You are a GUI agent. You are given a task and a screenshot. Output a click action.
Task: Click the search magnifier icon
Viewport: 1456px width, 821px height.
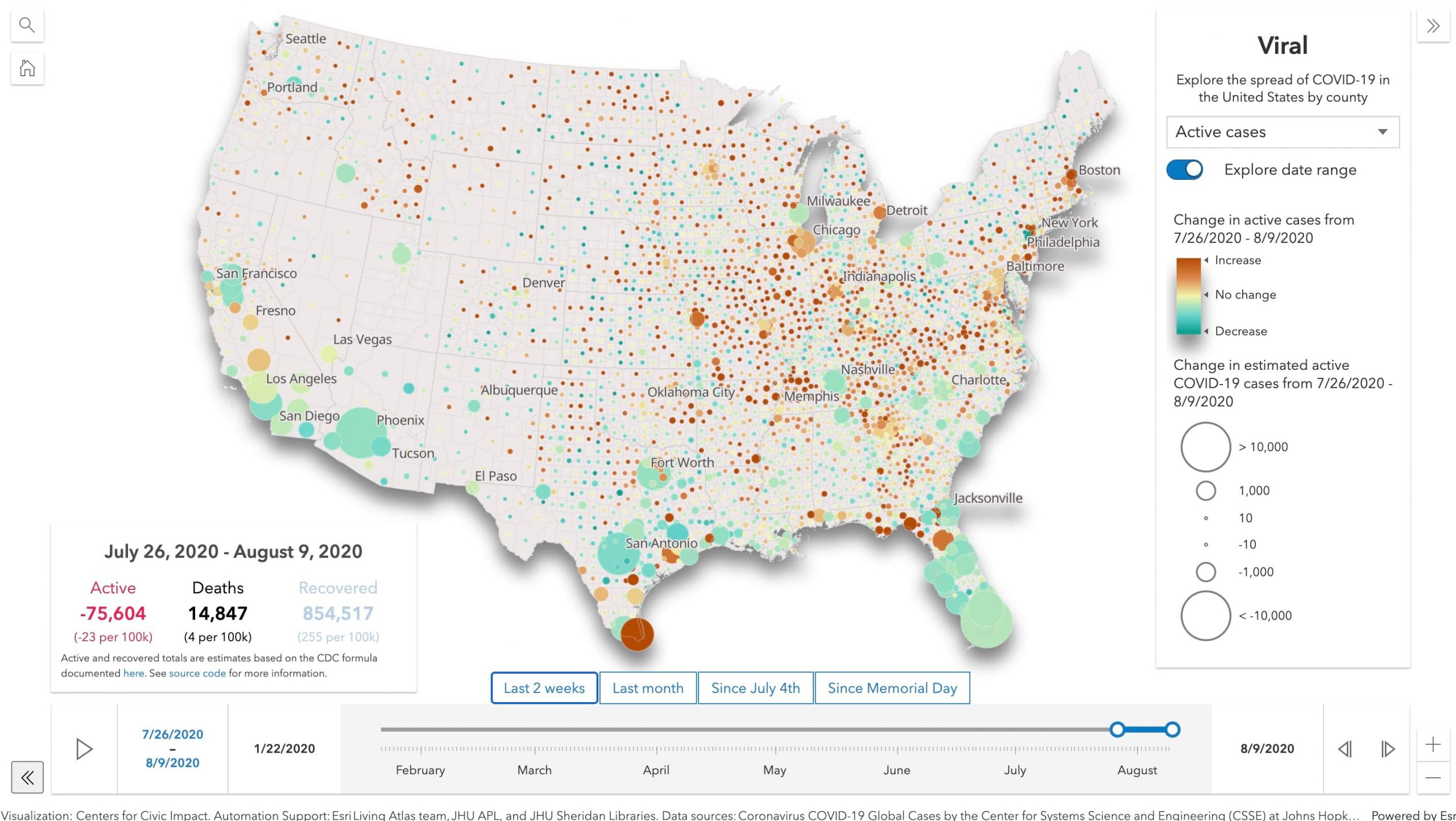click(x=27, y=25)
